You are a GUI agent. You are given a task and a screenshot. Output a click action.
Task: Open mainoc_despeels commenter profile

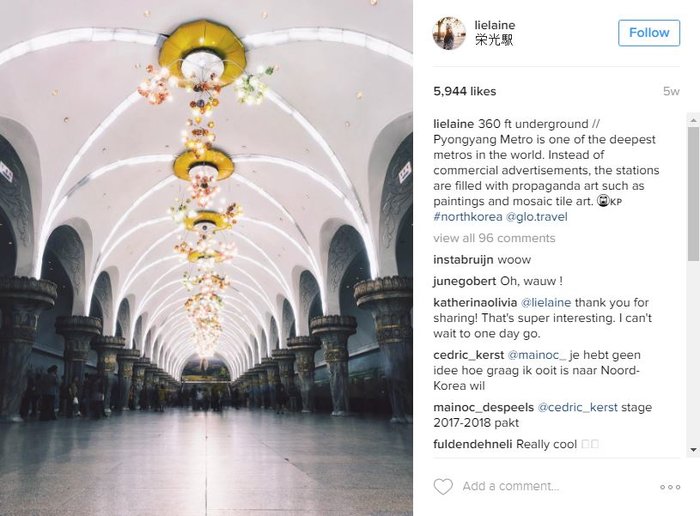tap(483, 407)
